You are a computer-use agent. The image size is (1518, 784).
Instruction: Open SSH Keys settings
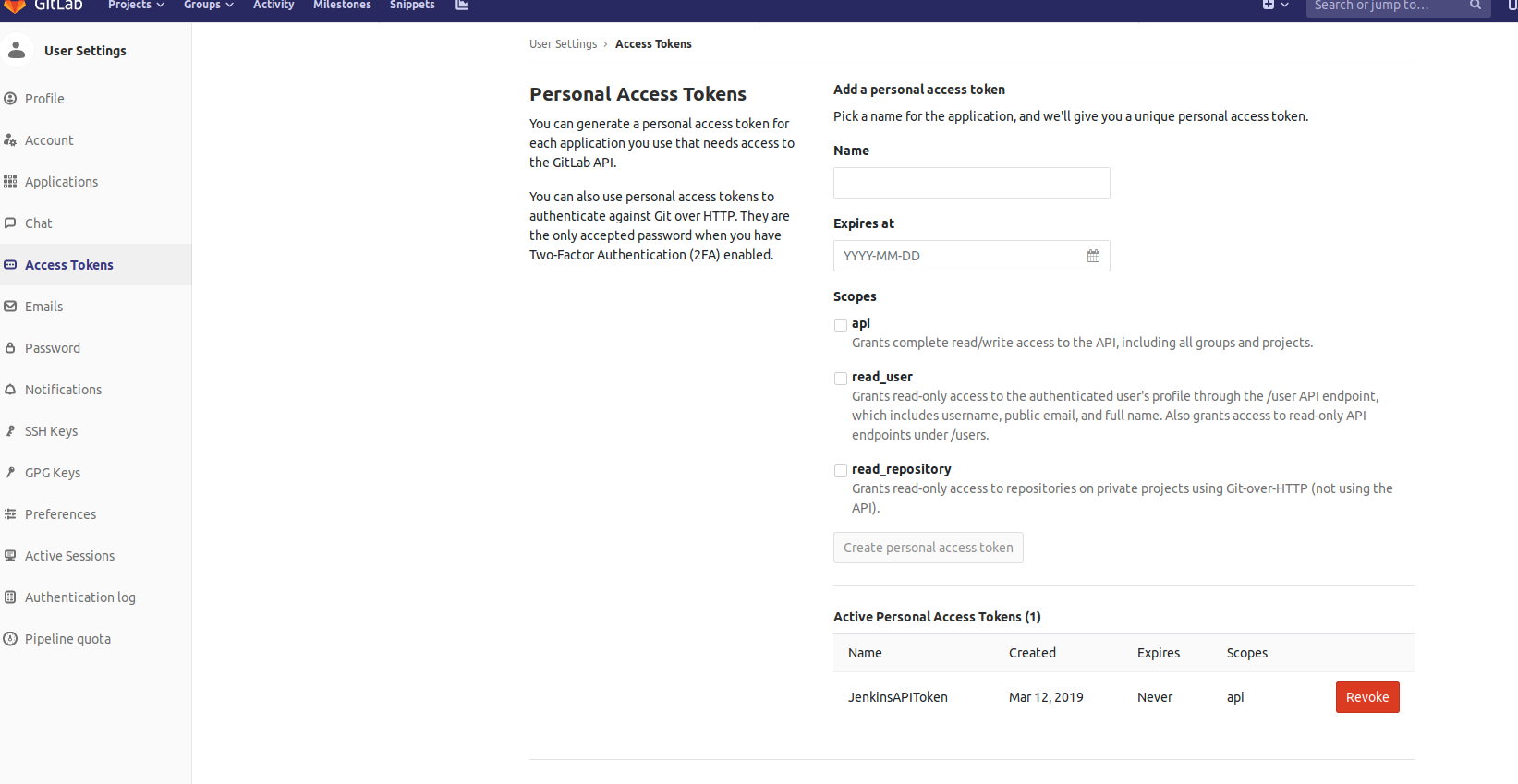click(x=52, y=431)
